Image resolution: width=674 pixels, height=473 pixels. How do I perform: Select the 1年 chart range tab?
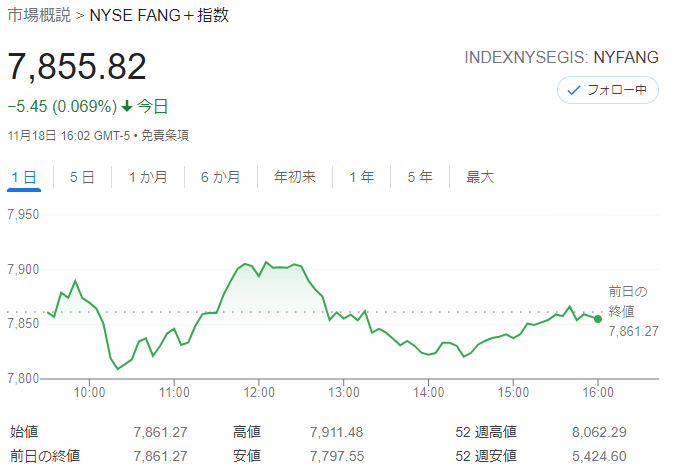point(362,177)
